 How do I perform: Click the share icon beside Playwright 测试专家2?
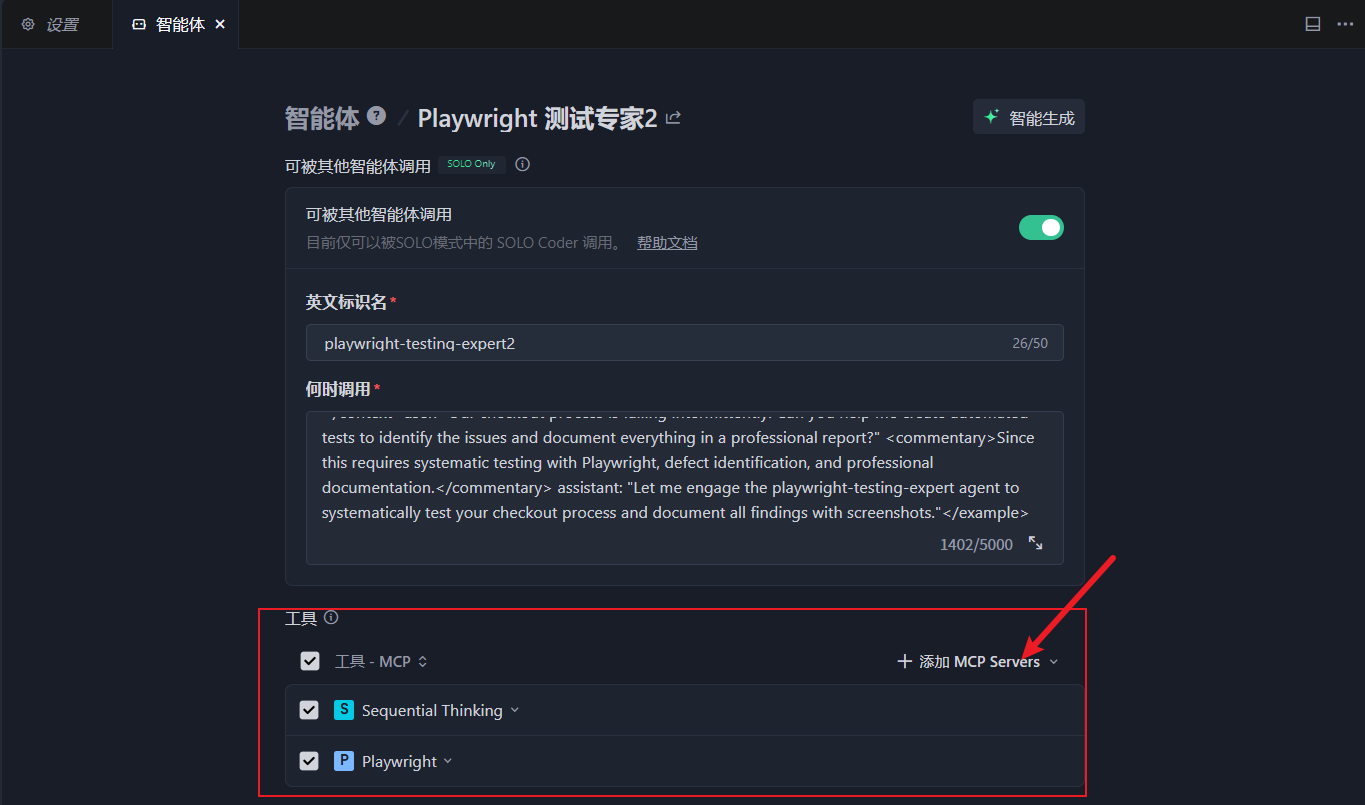673,118
